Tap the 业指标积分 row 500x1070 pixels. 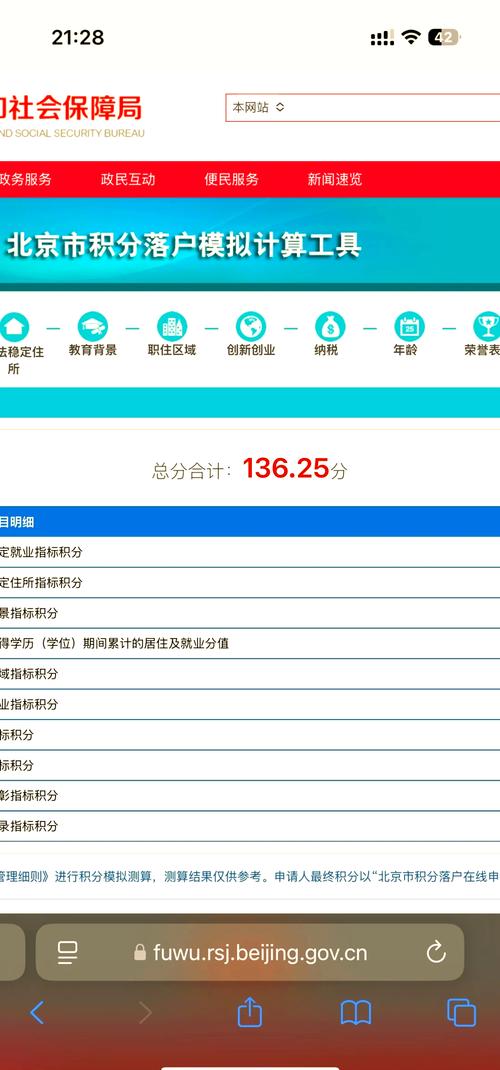(250, 704)
